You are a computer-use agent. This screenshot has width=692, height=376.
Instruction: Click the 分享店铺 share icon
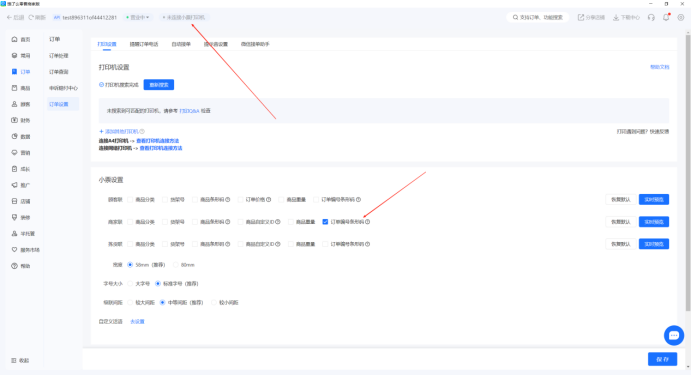581,18
